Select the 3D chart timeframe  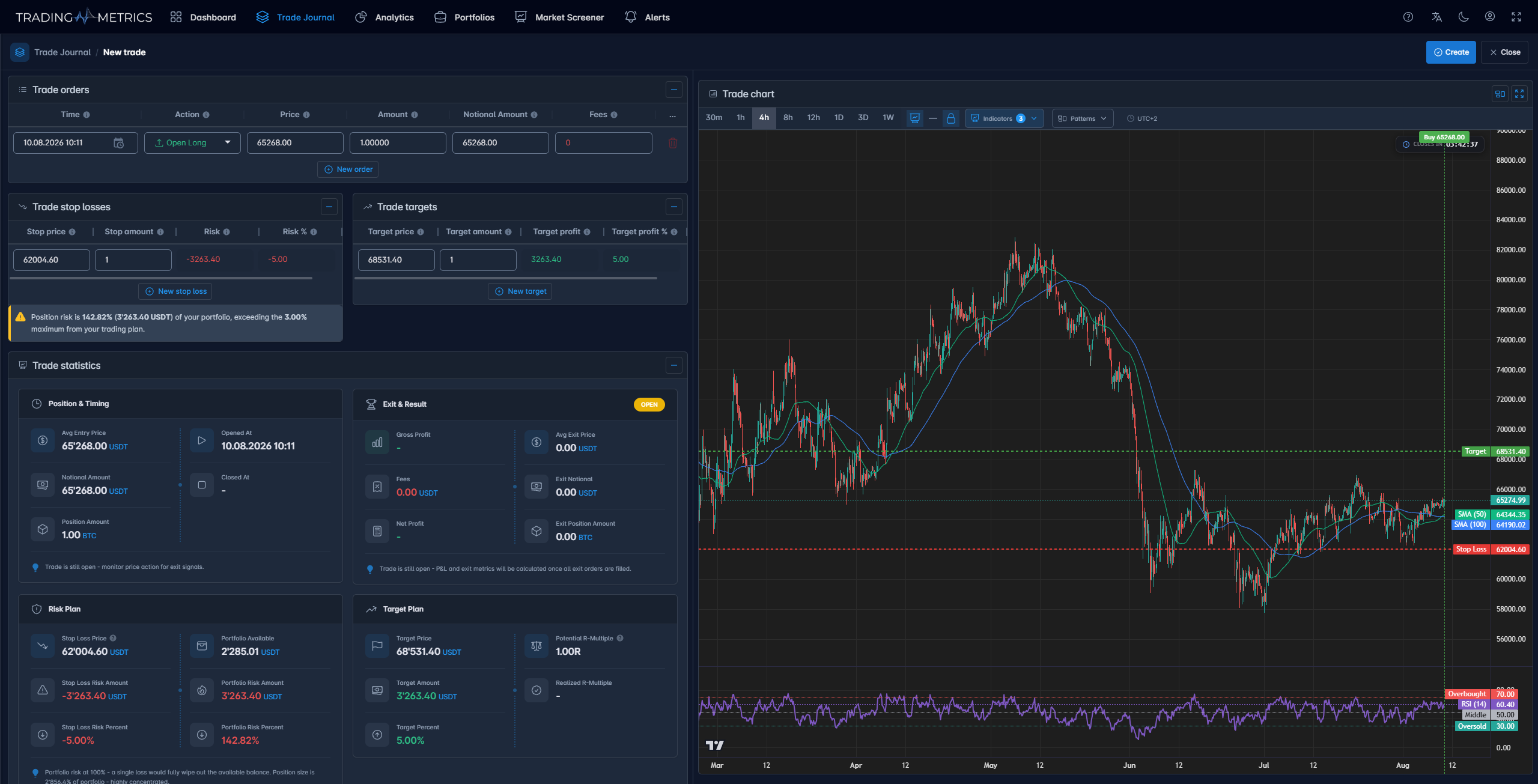(863, 118)
